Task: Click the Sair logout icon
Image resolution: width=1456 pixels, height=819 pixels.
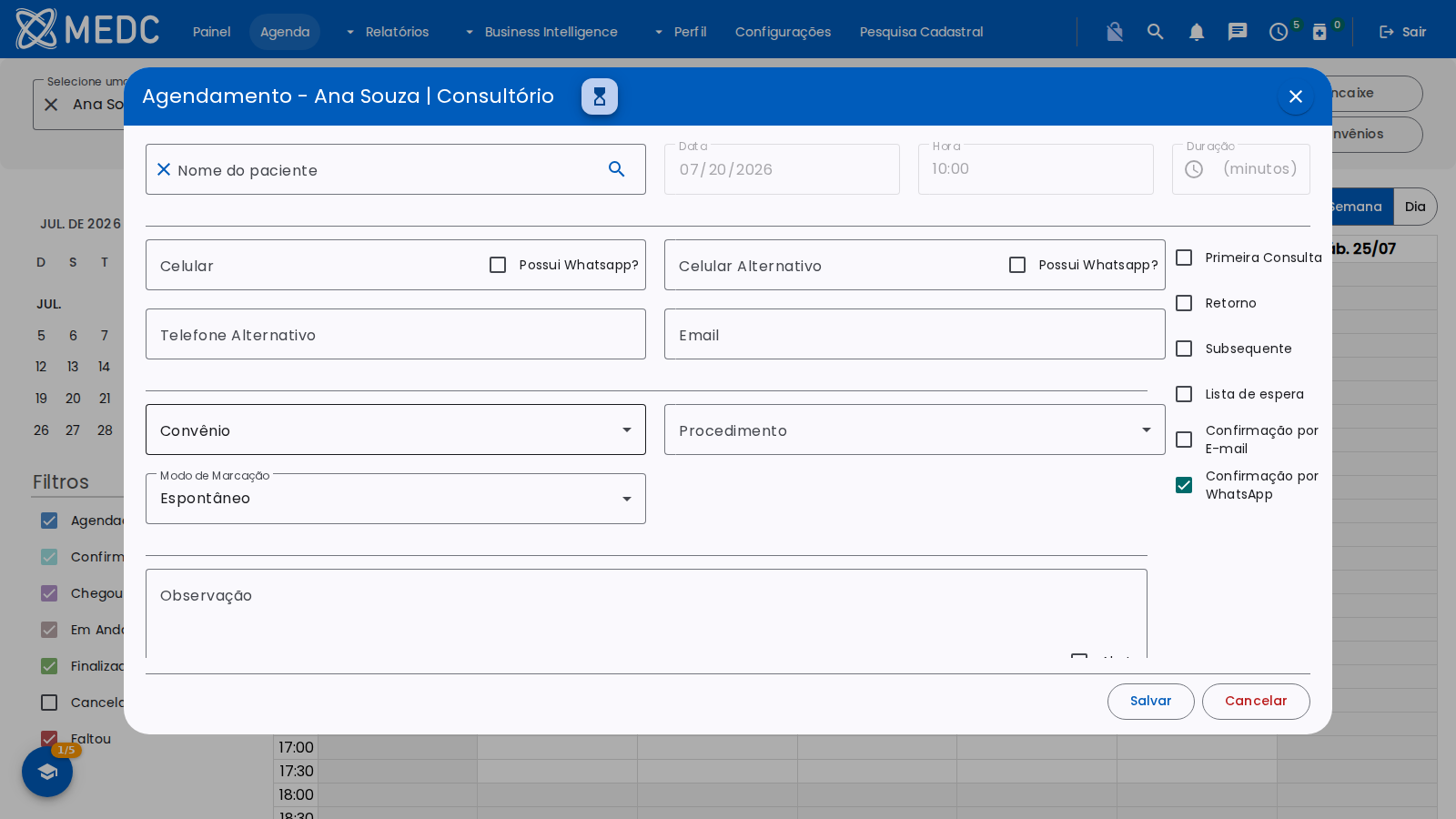Action: click(x=1387, y=32)
